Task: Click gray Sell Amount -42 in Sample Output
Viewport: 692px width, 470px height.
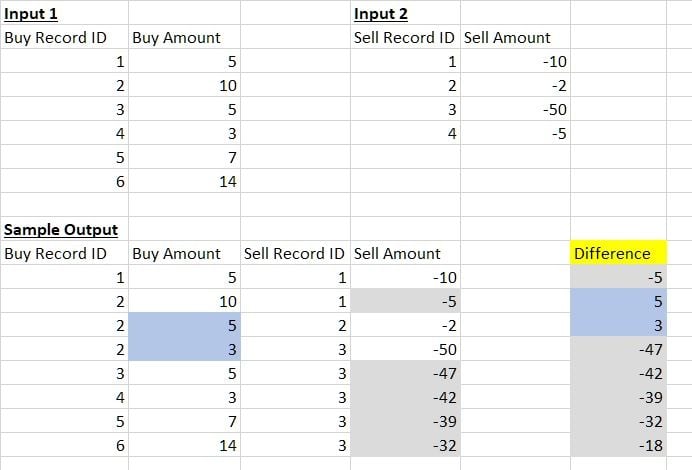Action: tap(405, 397)
